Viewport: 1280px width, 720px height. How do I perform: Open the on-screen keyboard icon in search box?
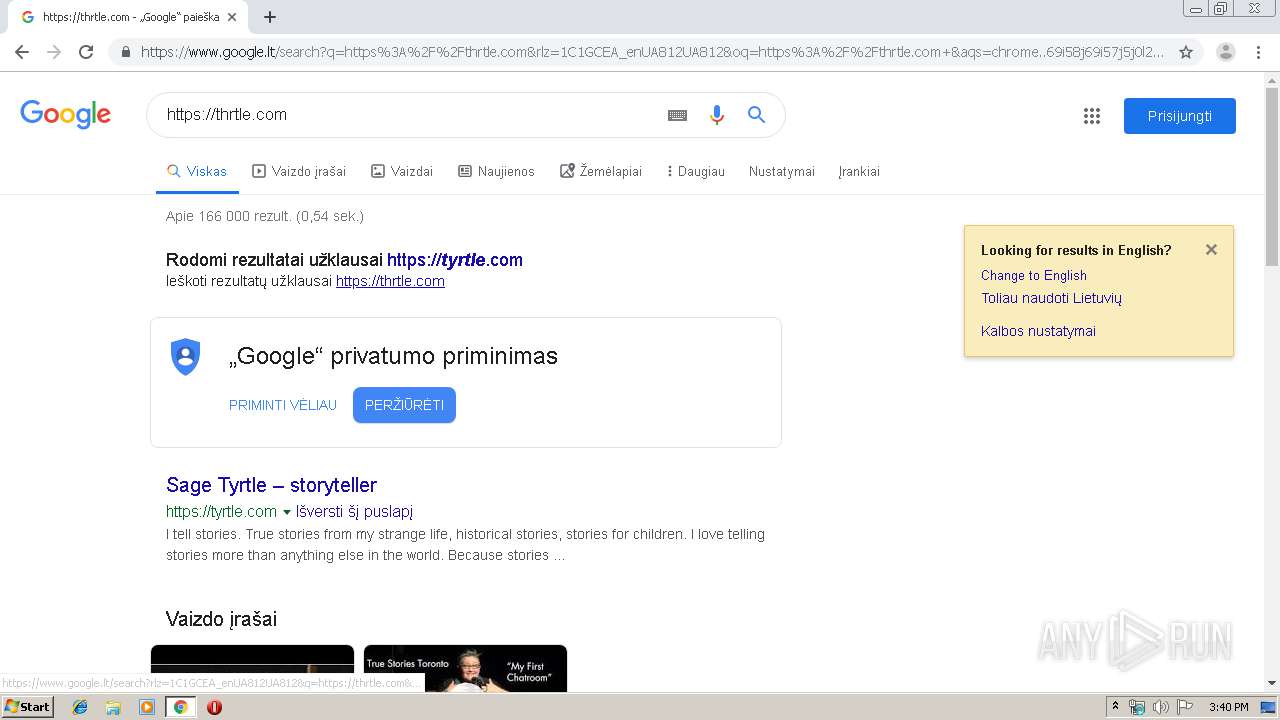tap(677, 115)
